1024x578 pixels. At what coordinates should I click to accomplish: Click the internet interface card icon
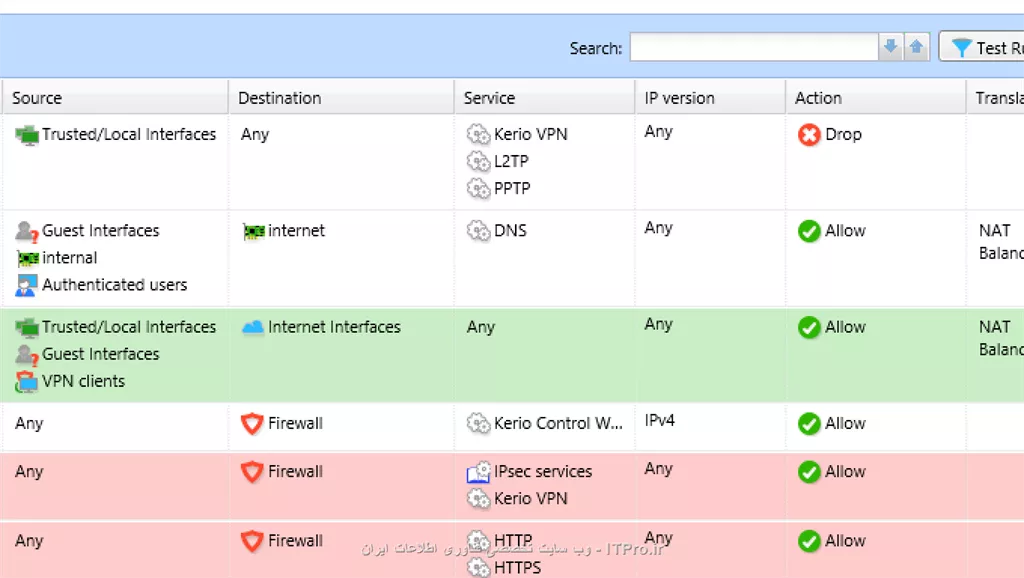(x=253, y=231)
